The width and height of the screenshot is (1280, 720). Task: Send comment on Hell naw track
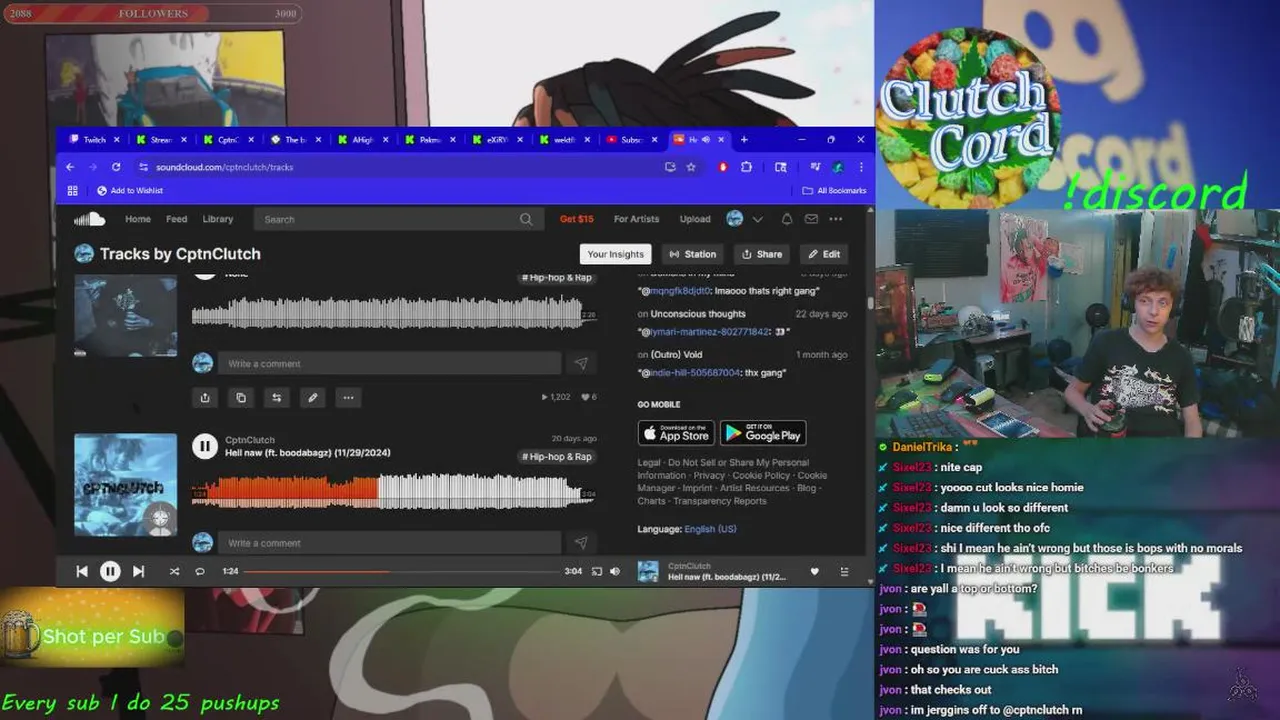(x=581, y=542)
